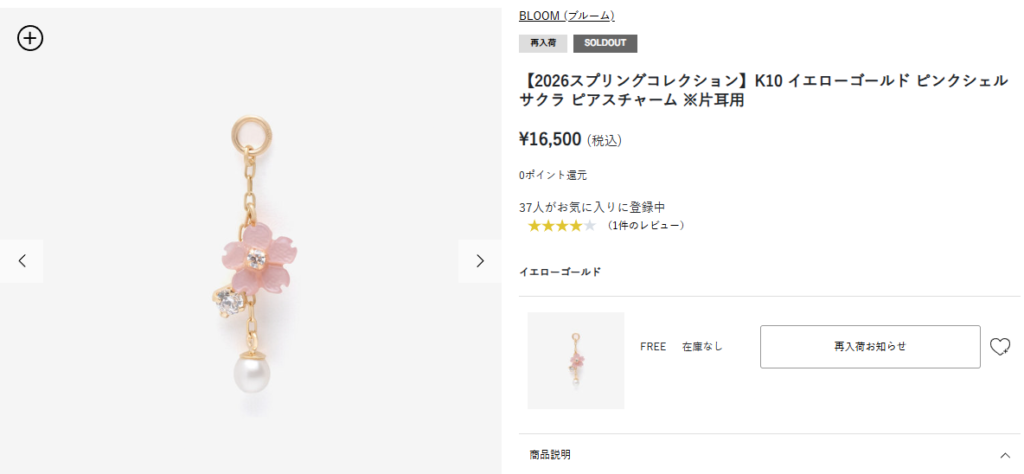1024x474 pixels.
Task: Click the ¥16,500 price text
Action: pyautogui.click(x=550, y=139)
